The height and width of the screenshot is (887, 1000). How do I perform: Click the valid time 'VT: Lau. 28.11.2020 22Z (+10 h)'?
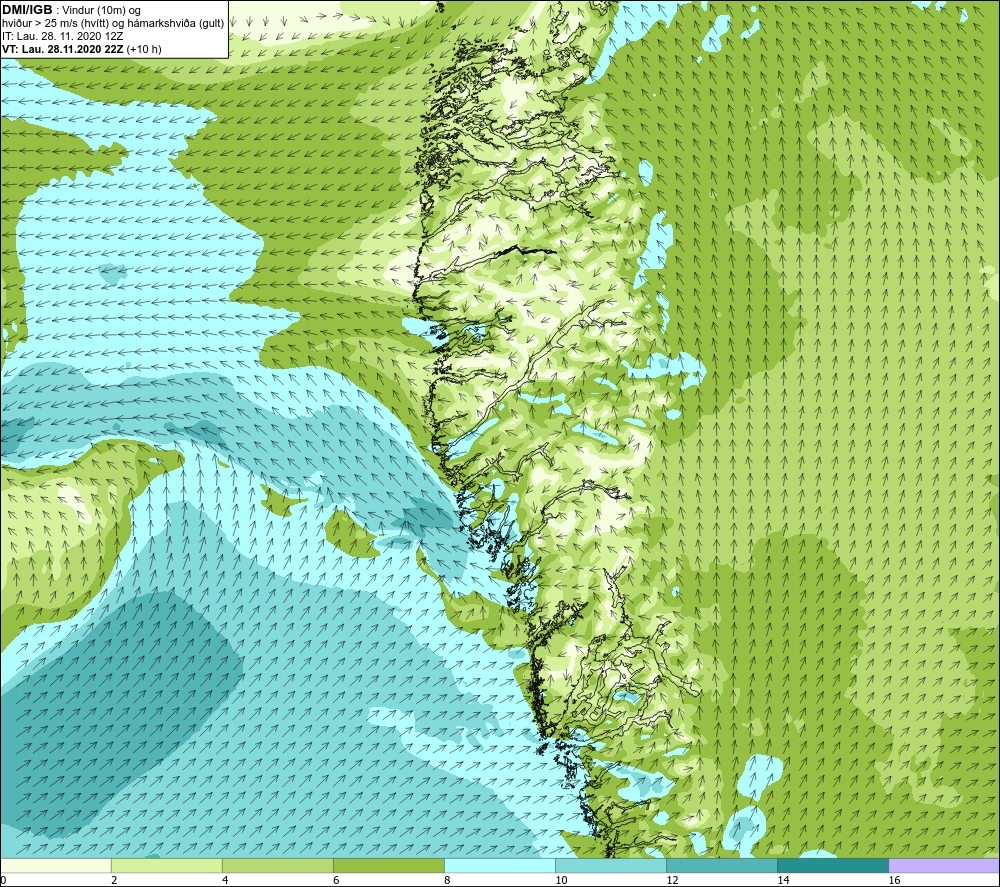tap(82, 49)
